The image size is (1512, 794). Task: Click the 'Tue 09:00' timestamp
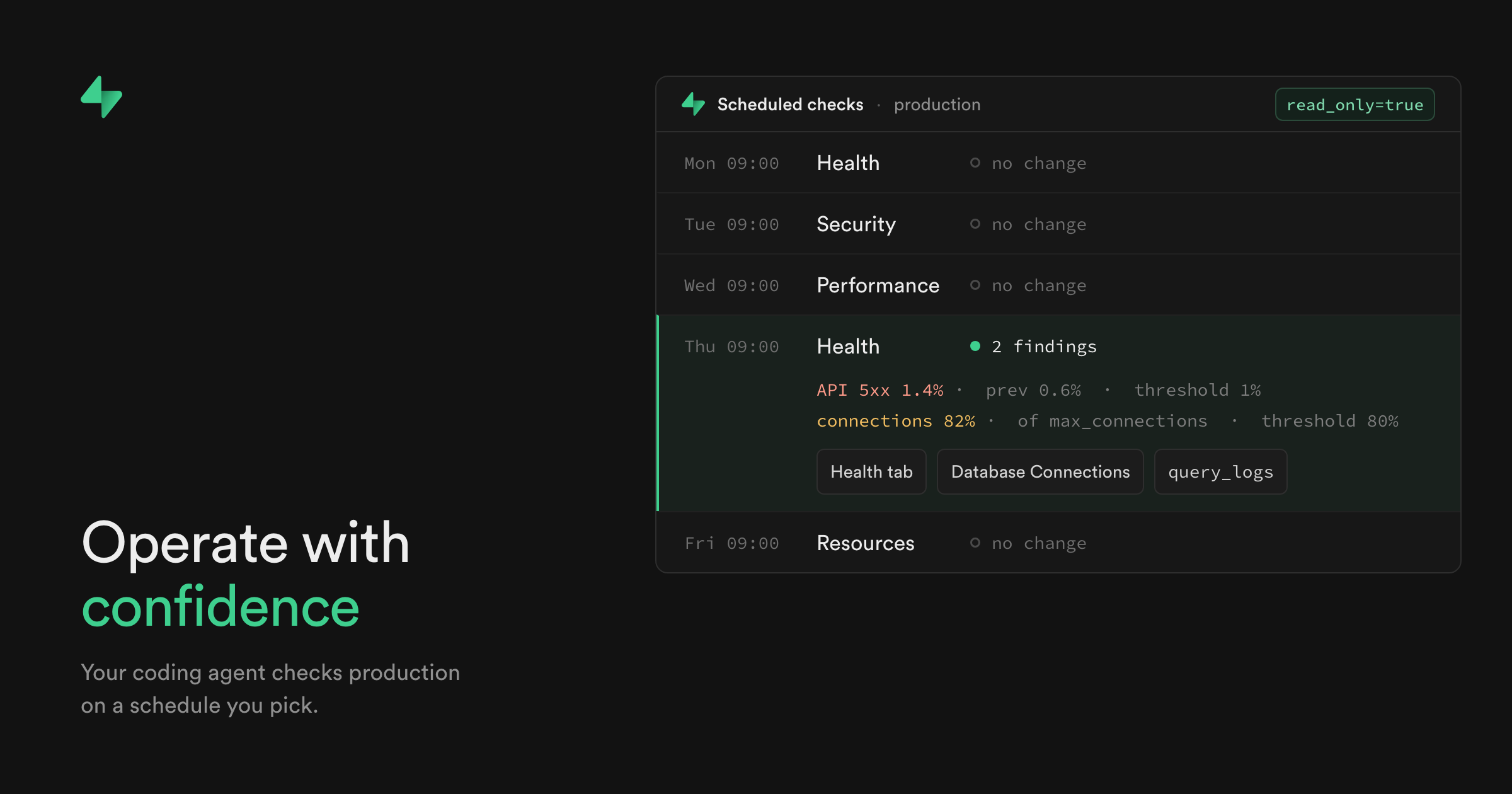click(731, 224)
